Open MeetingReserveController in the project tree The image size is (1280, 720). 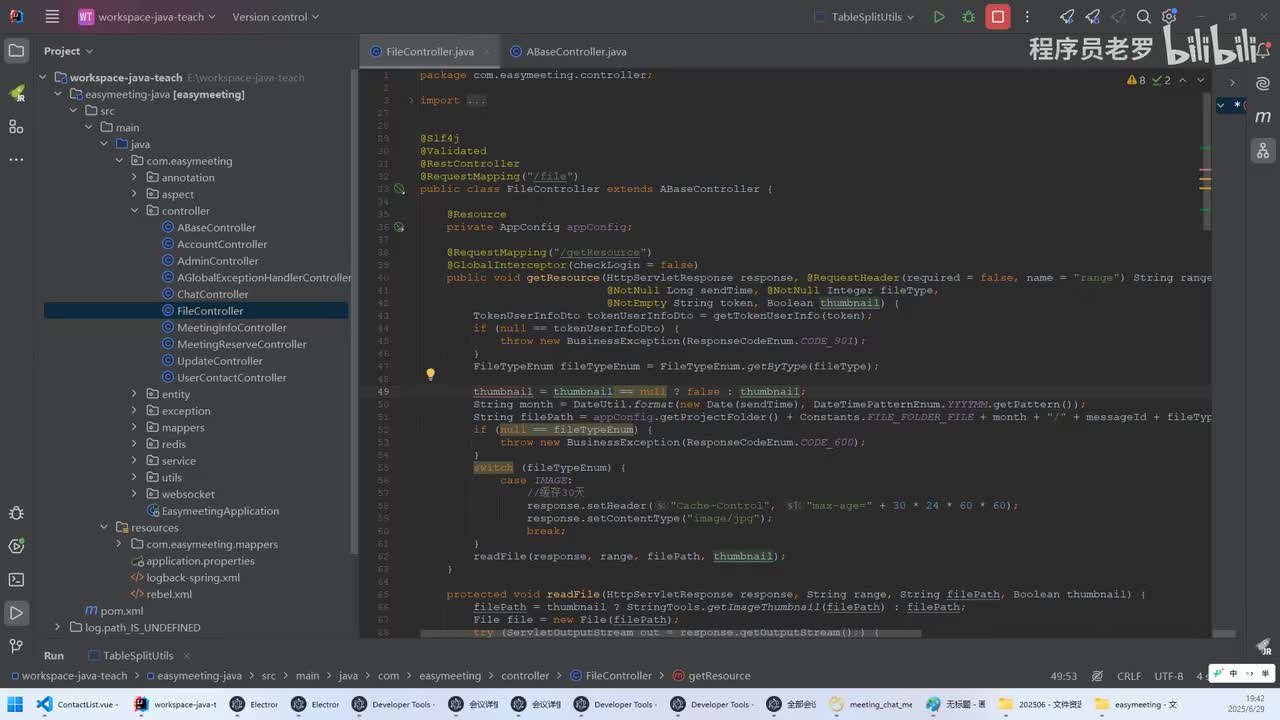(x=242, y=344)
